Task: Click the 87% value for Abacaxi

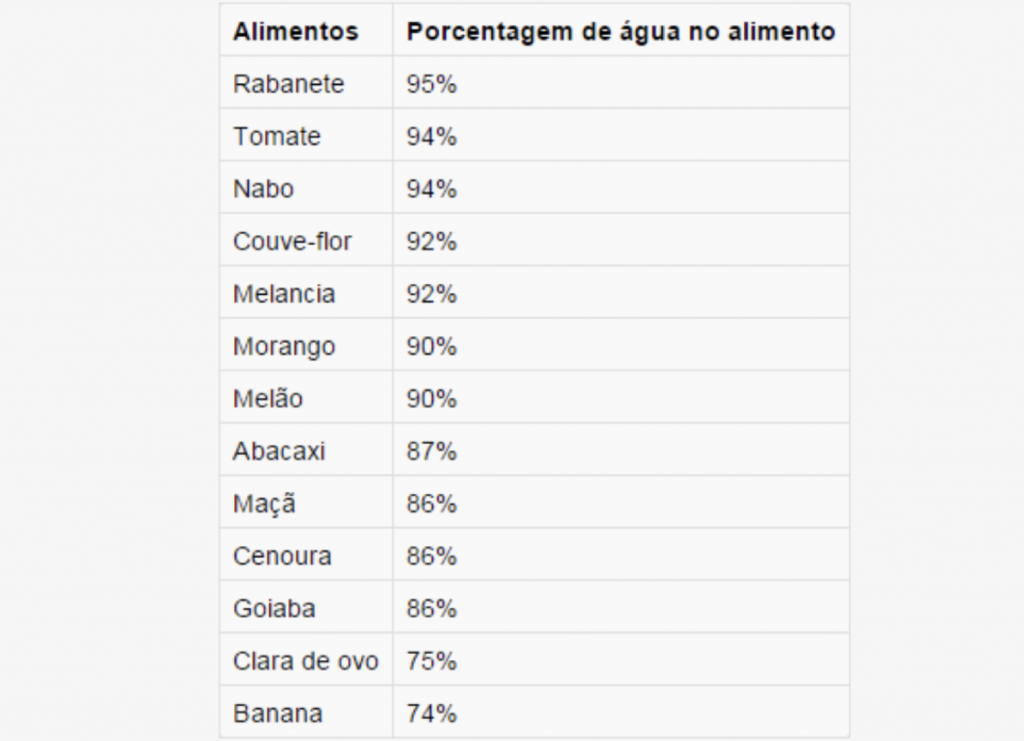Action: pos(431,451)
